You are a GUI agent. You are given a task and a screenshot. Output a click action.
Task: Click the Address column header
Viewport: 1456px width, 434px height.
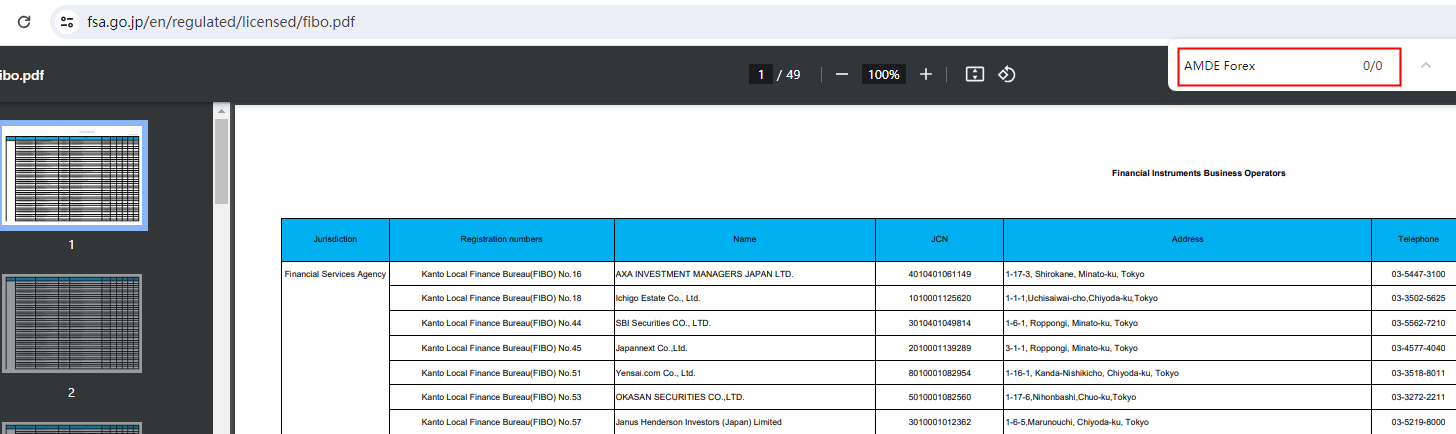[x=1187, y=240]
